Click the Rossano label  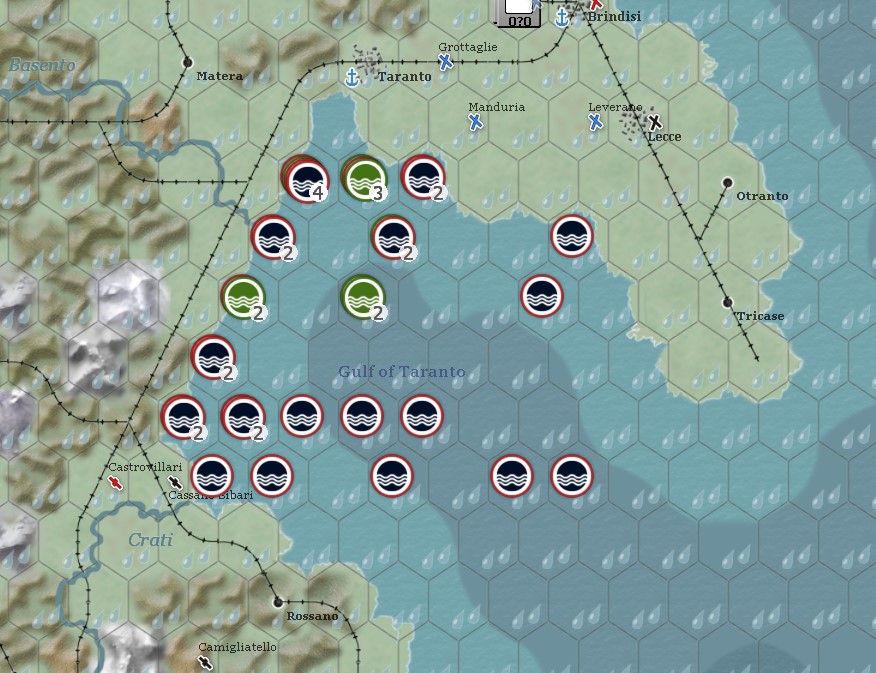(312, 616)
